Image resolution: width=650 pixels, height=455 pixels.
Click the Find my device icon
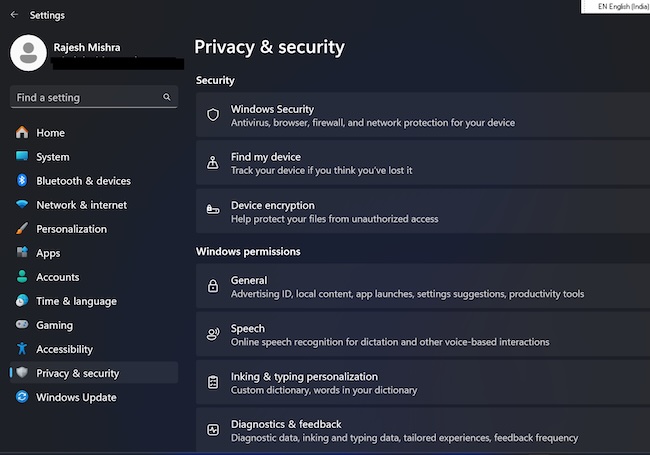[213, 162]
